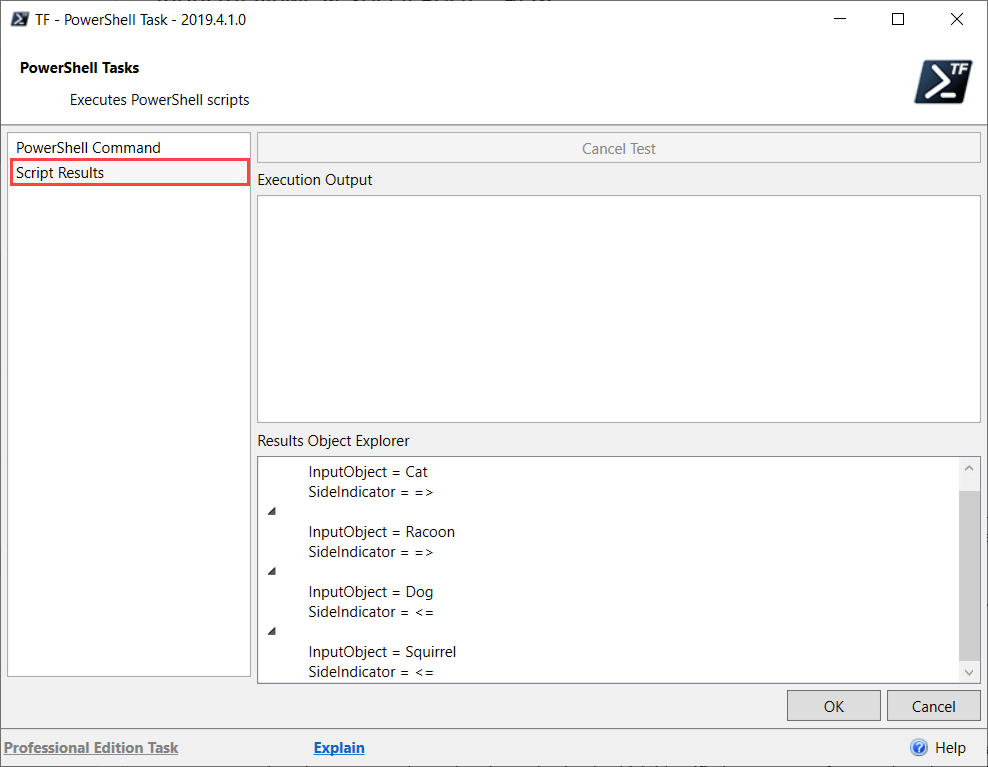Collapse the entry above InputObject Racoon
Screen dimensions: 988x767
270,510
